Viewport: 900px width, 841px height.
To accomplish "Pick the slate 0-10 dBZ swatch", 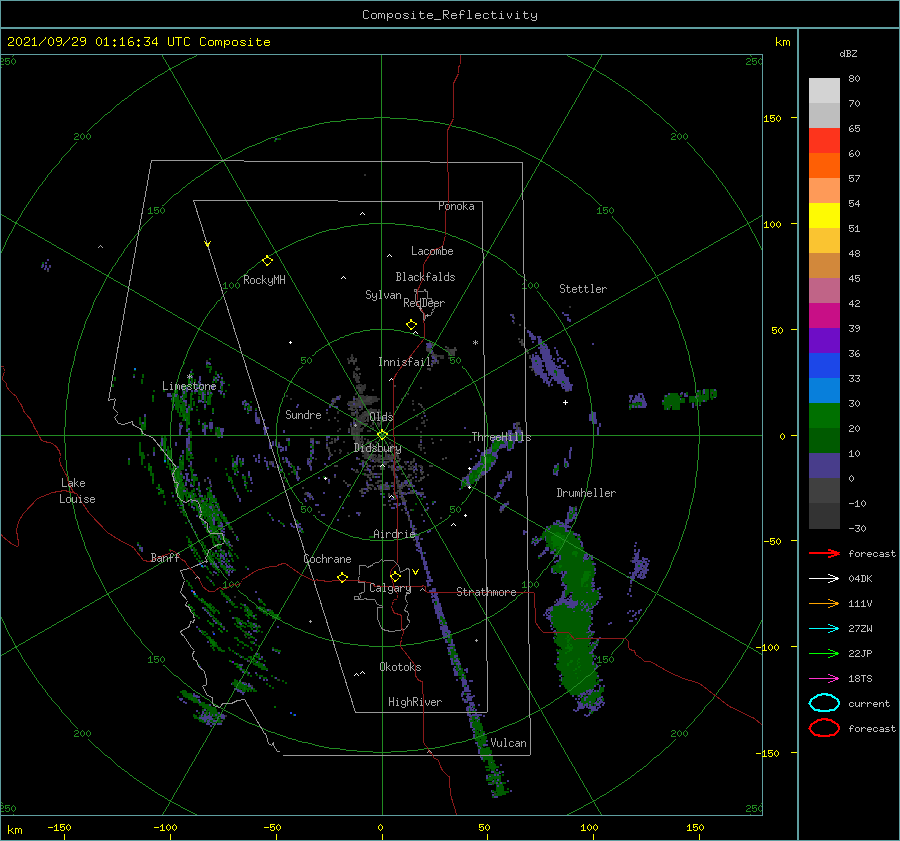I will click(824, 466).
